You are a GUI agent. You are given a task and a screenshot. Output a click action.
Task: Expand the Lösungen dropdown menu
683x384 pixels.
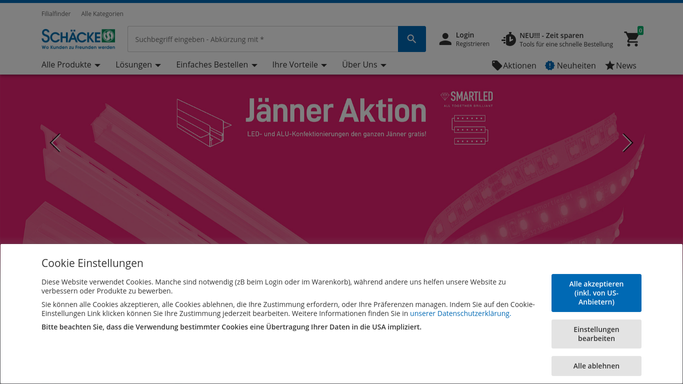[138, 65]
